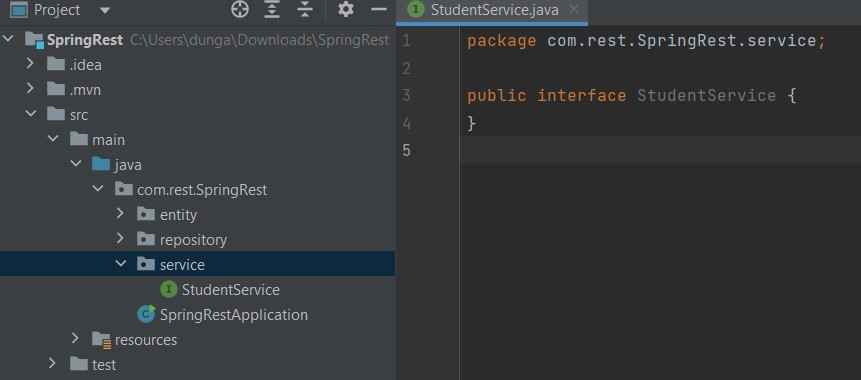861x380 pixels.
Task: Click the blue java source root icon
Action: [101, 164]
